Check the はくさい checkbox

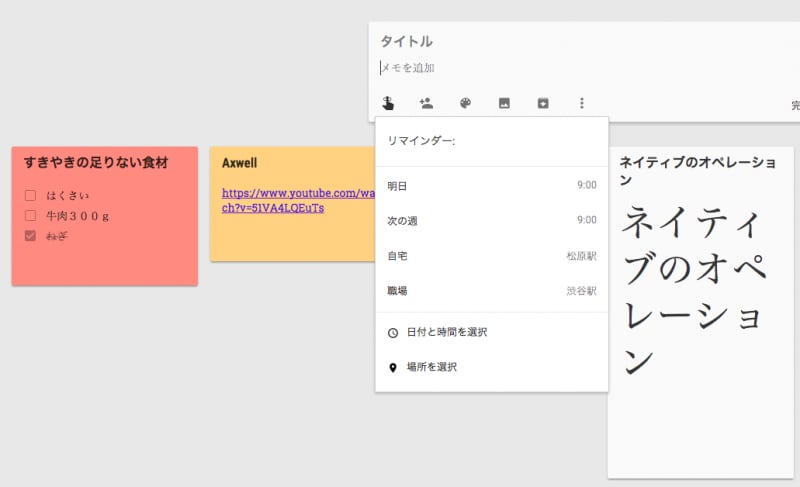point(31,196)
